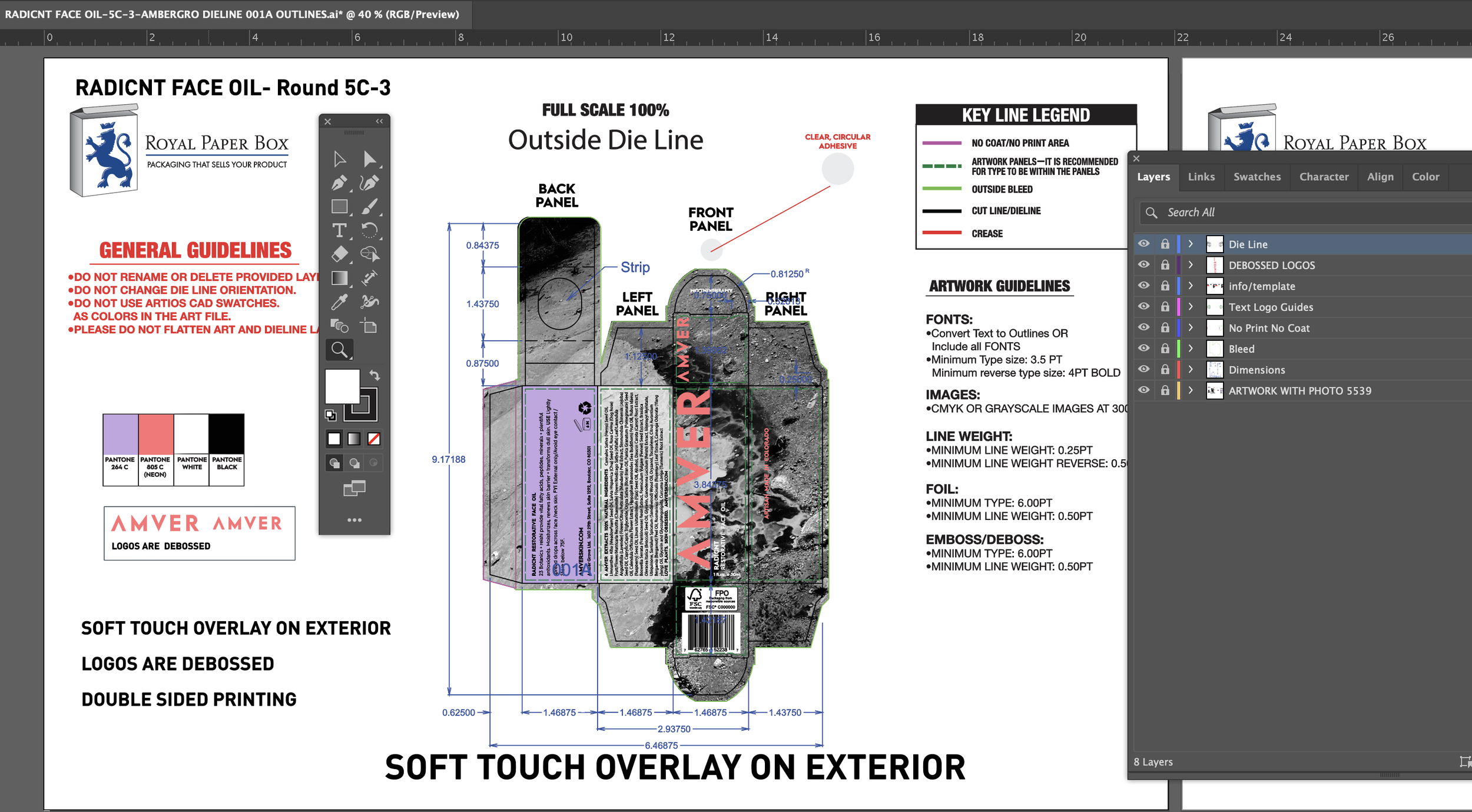Select the Curvature tool

click(x=370, y=183)
